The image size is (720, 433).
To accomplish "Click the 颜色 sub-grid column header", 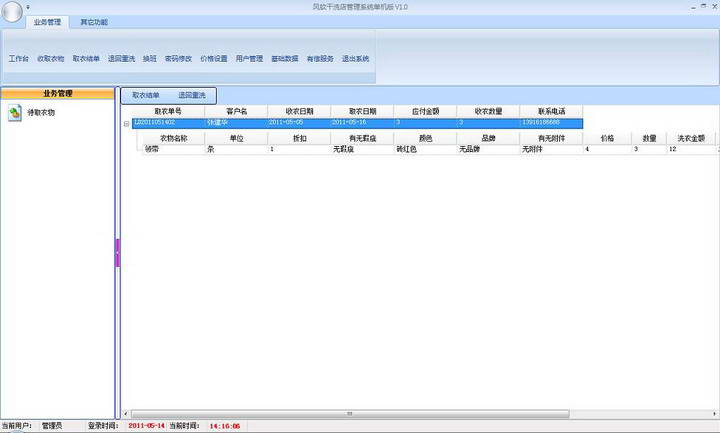I will (425, 138).
